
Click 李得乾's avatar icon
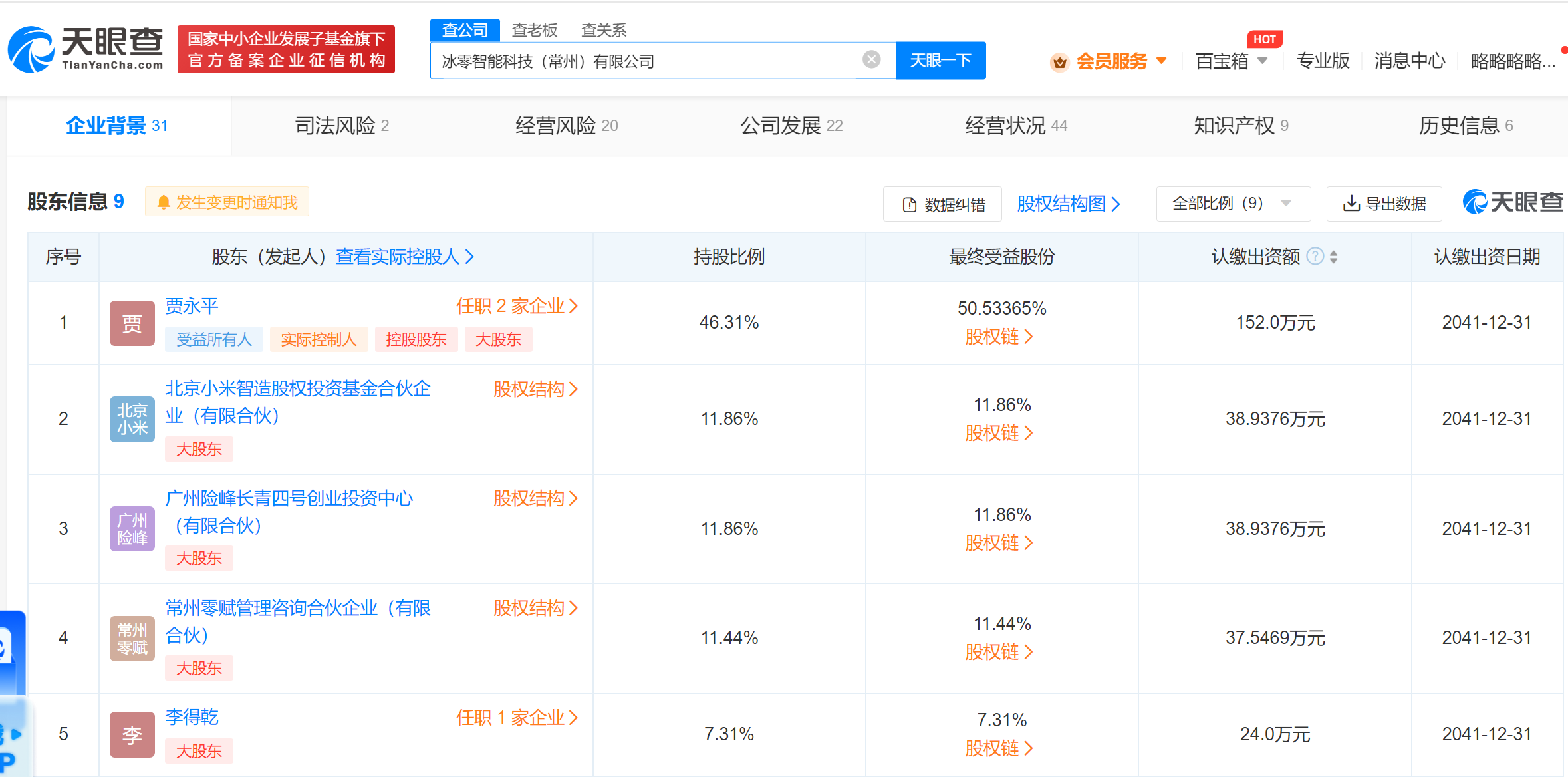point(132,734)
